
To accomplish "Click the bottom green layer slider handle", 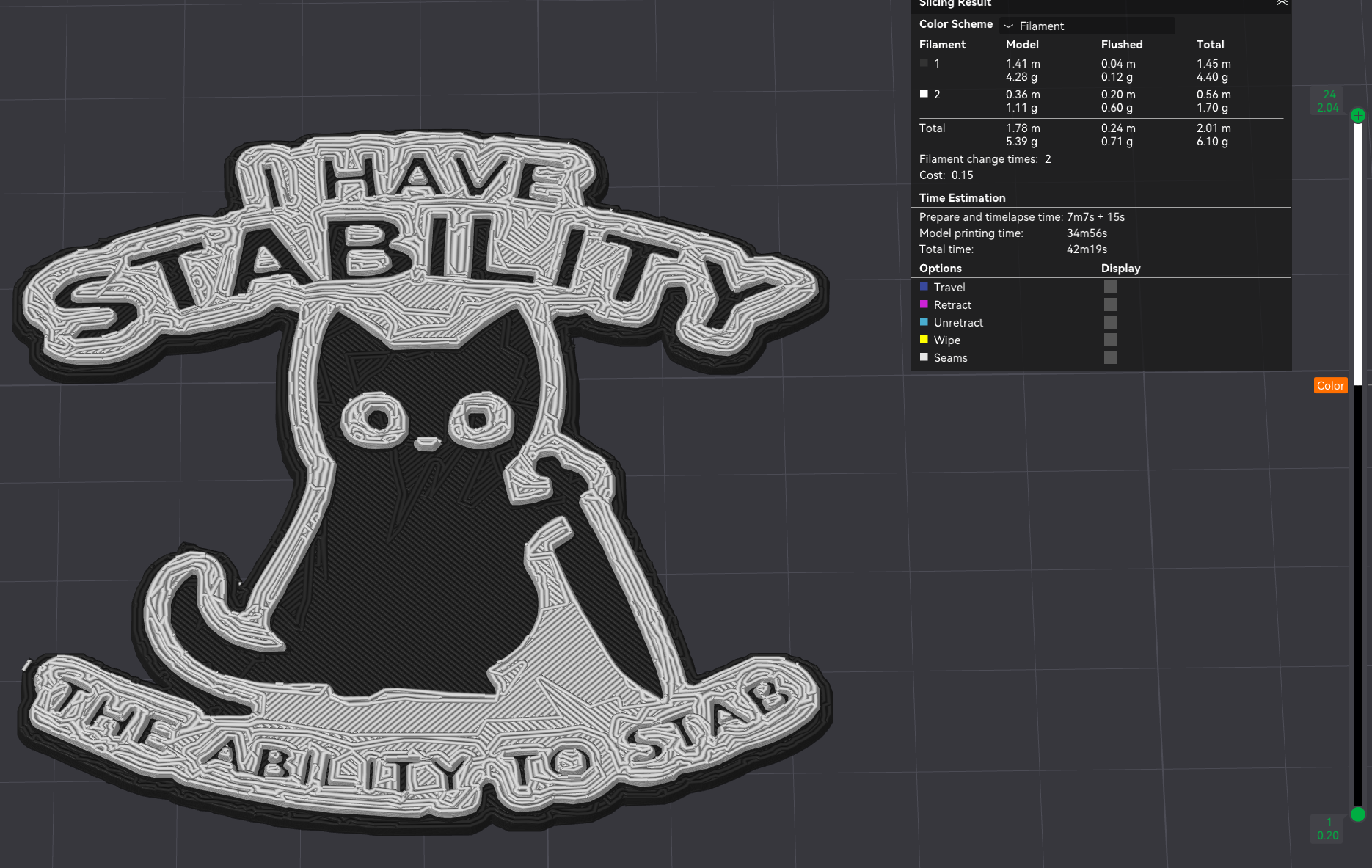I will [1357, 814].
